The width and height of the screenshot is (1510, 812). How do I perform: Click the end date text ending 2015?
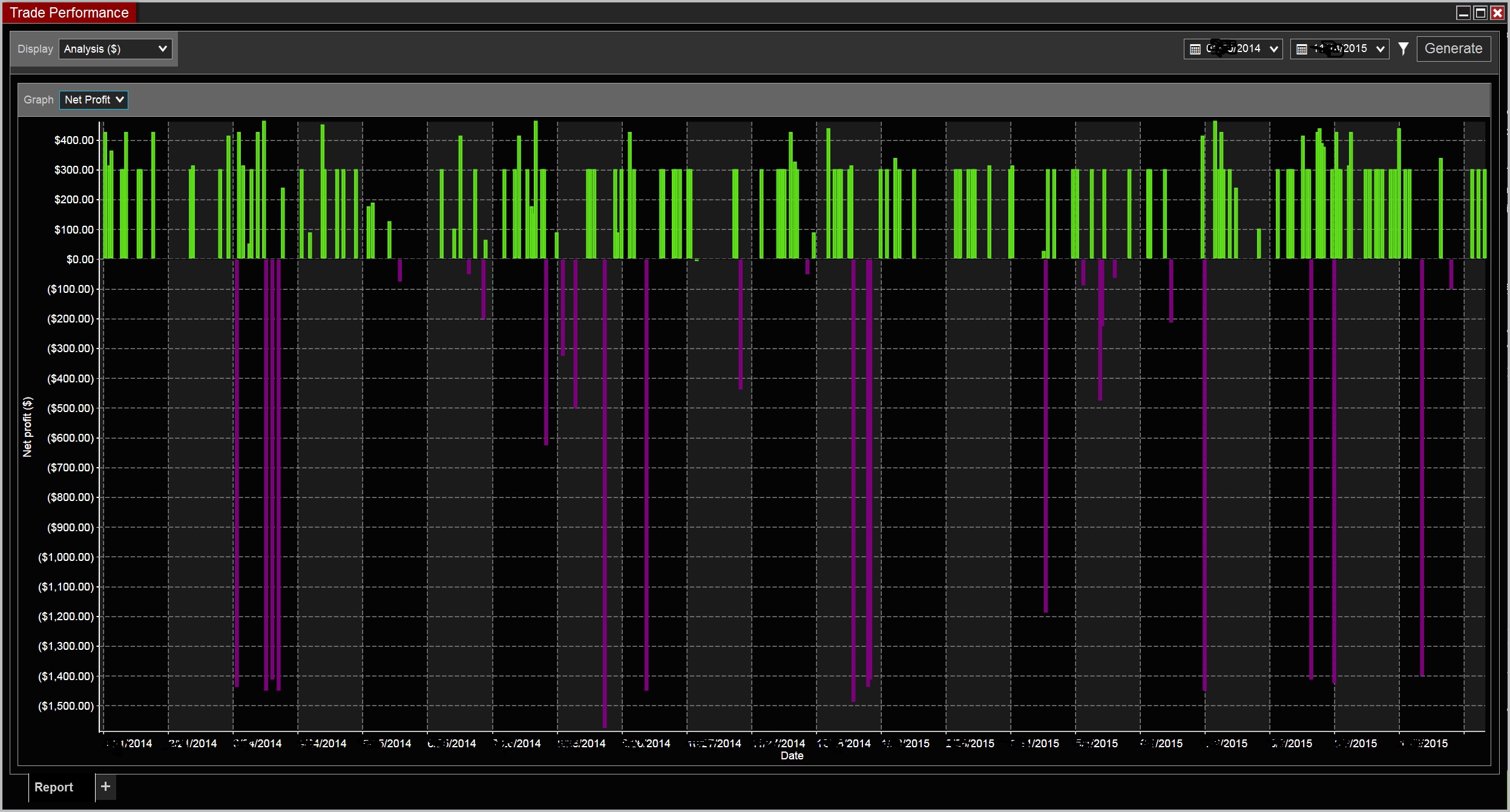[1340, 48]
